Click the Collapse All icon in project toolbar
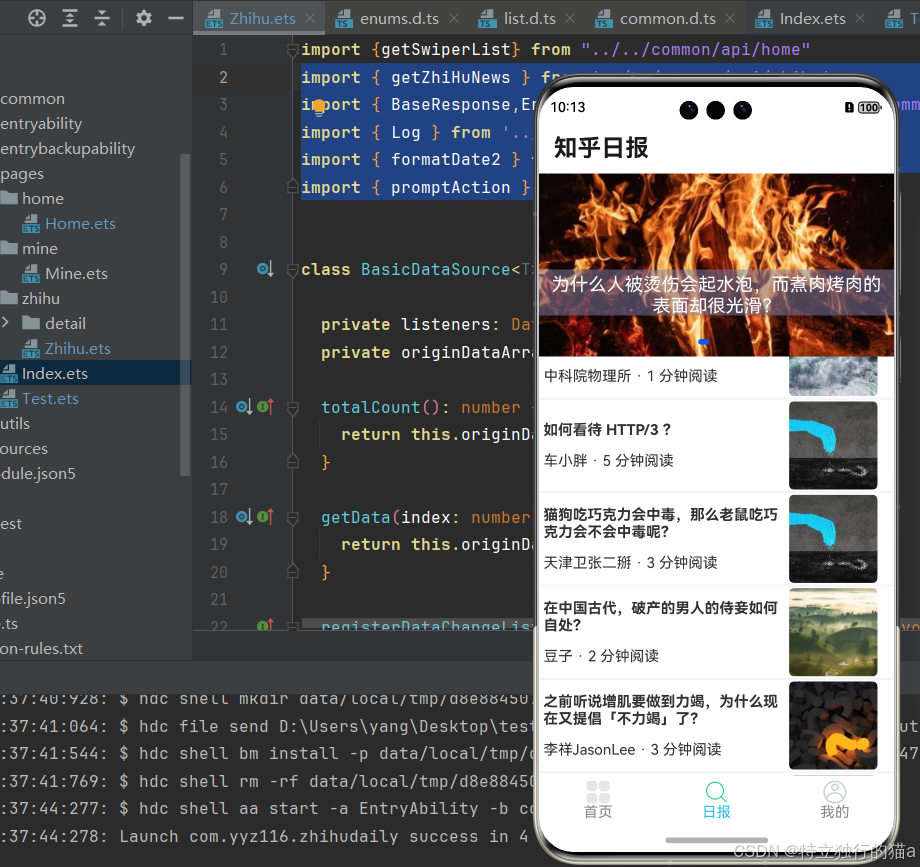 point(102,18)
